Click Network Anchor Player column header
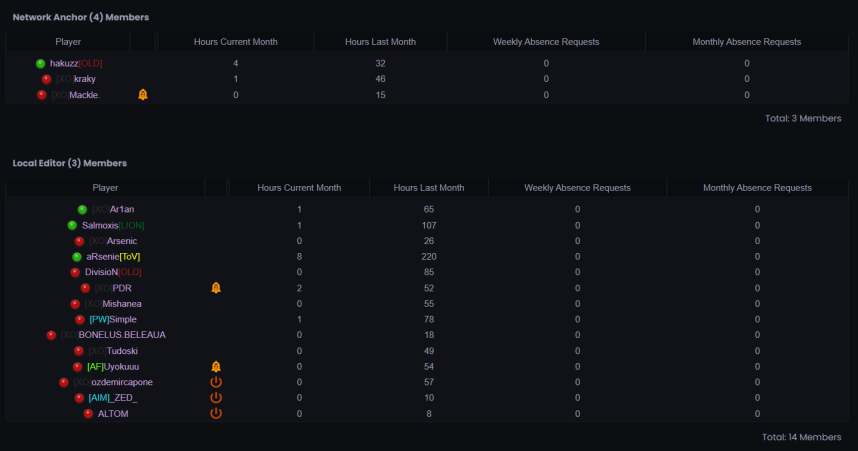Viewport: 858px width, 451px height. [68, 42]
